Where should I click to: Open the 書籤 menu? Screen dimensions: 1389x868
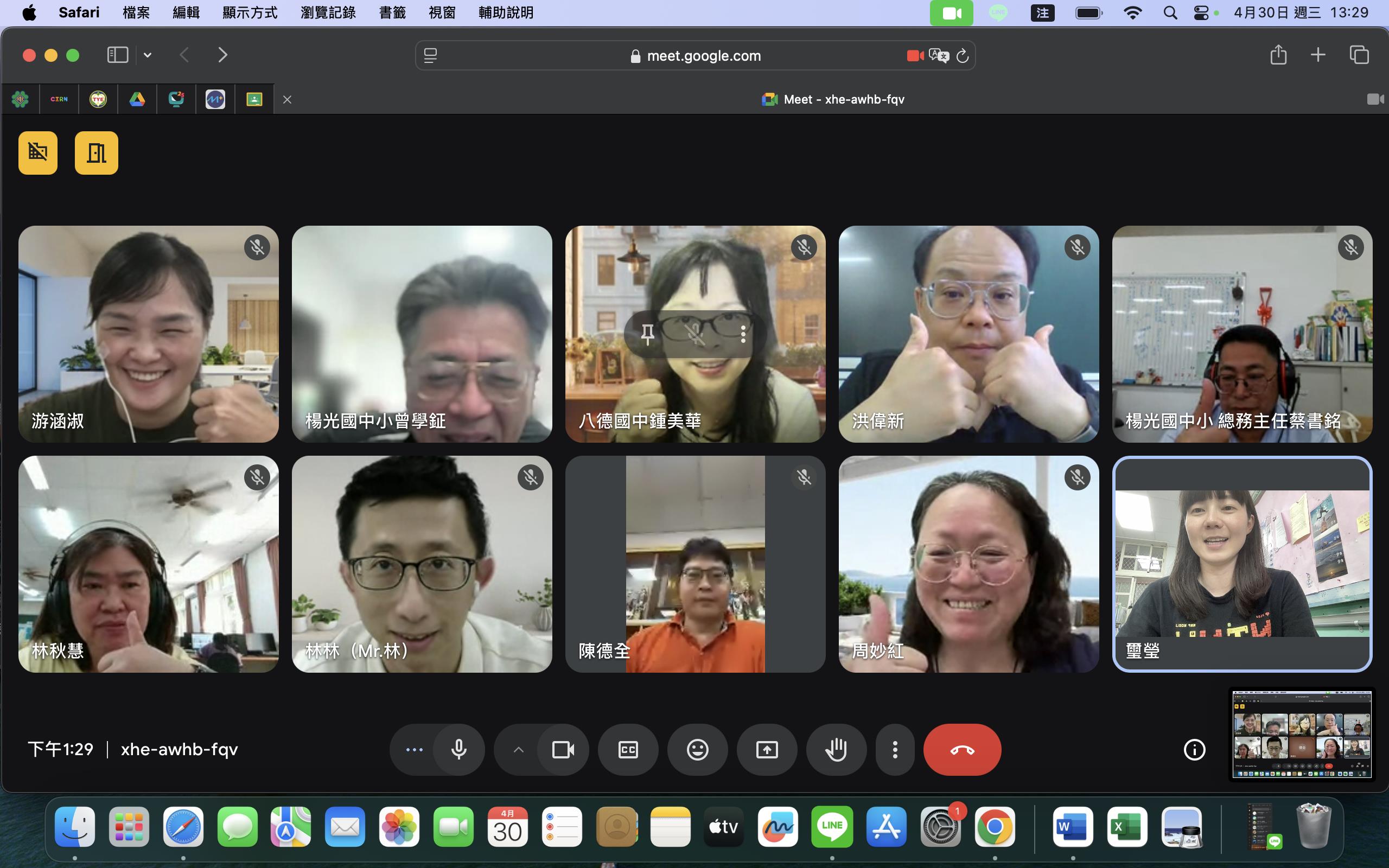tap(392, 12)
